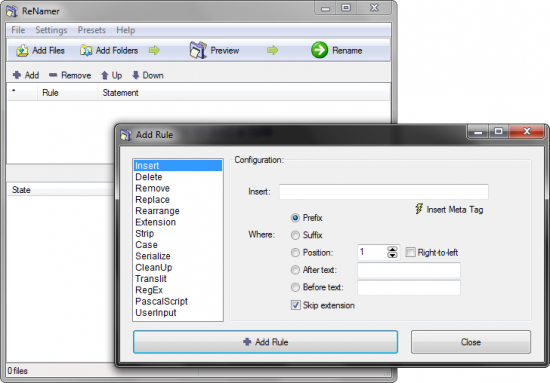Select the After text radio button
This screenshot has height=383, width=550.
[295, 270]
